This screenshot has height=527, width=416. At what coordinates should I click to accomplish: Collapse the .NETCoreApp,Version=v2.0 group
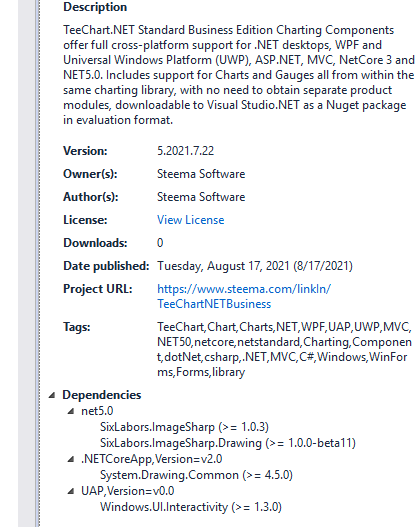click(x=71, y=459)
